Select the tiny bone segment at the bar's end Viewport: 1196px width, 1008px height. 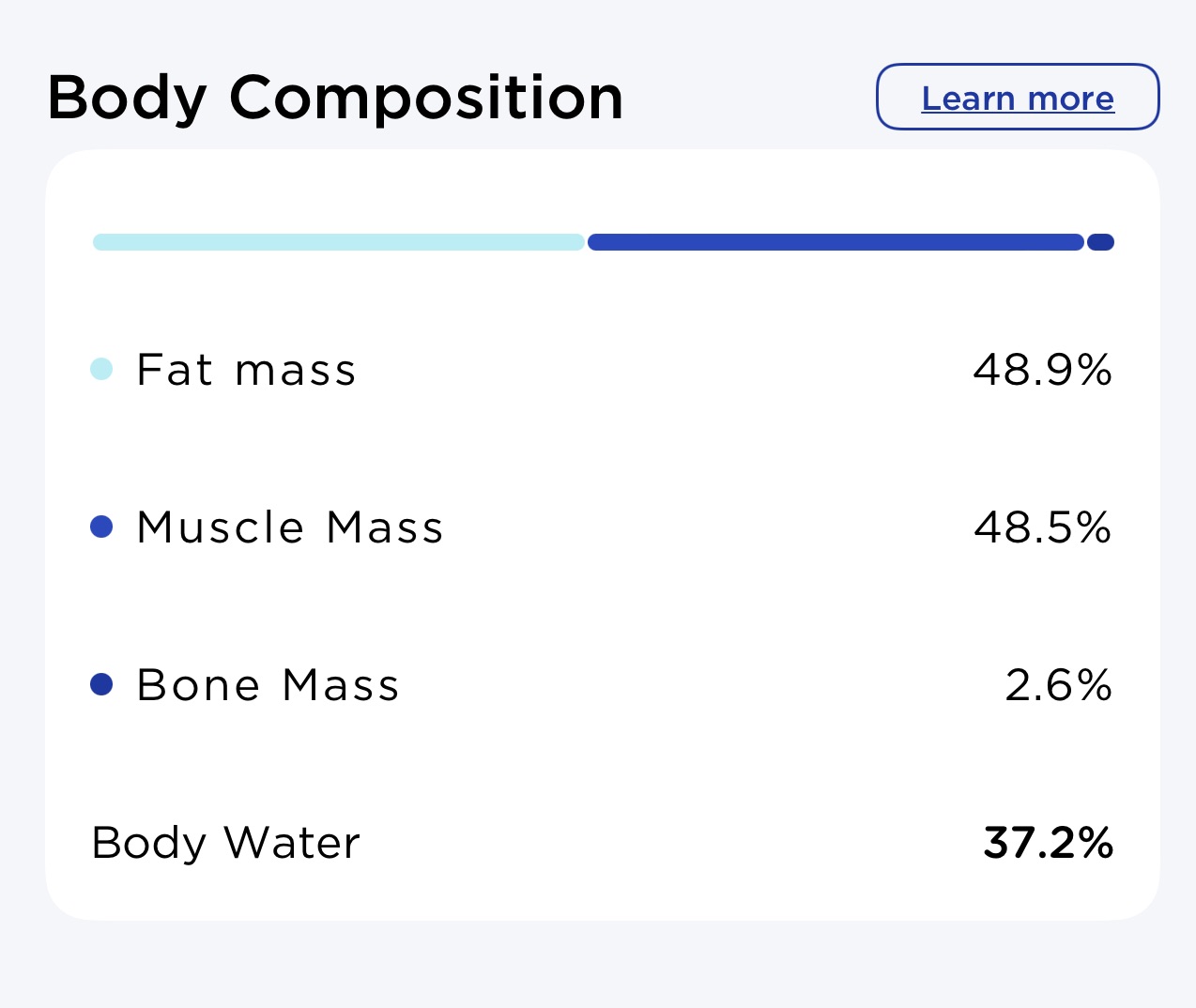click(1100, 242)
